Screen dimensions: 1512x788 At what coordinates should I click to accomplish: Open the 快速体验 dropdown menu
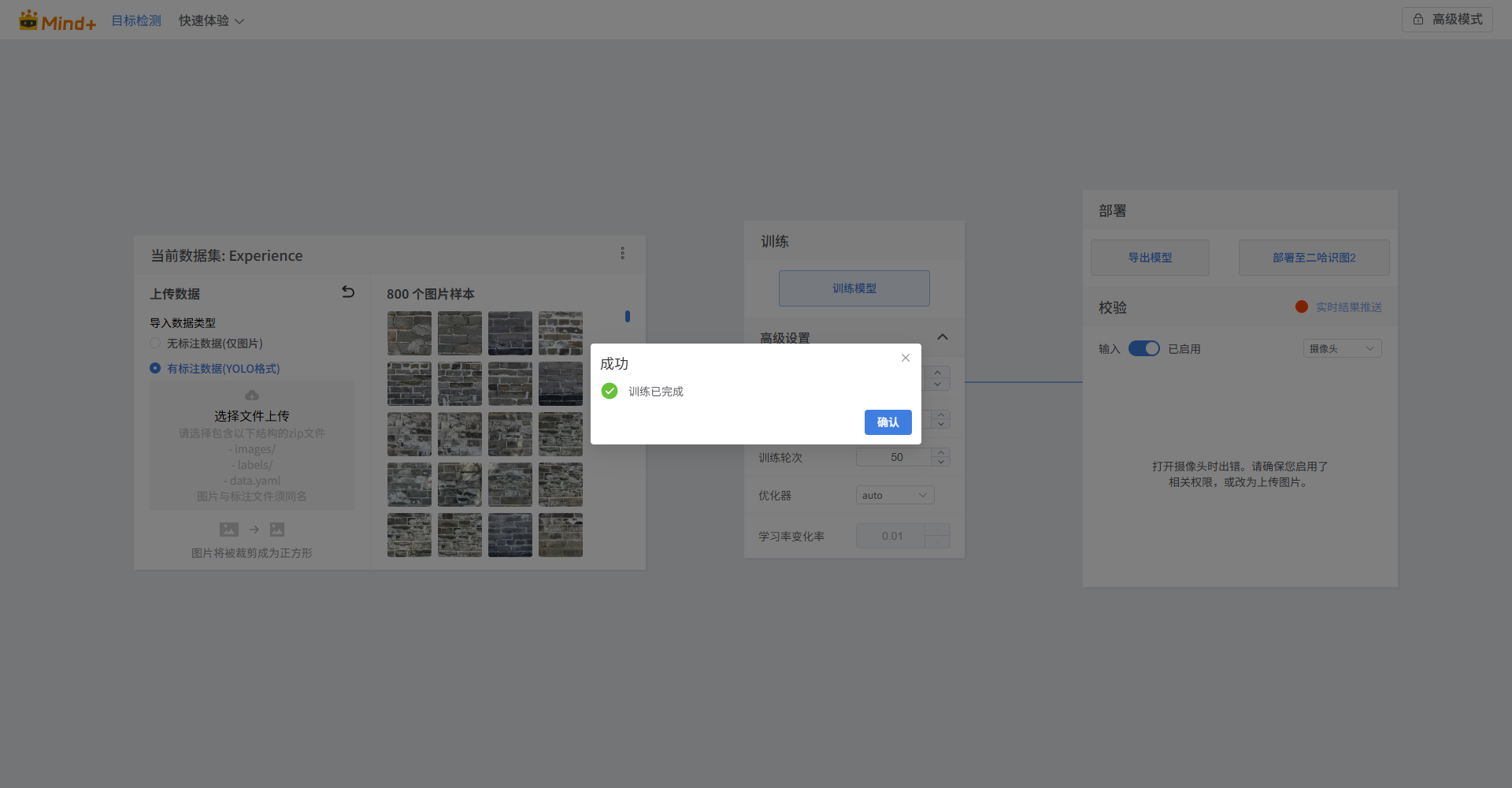click(x=211, y=20)
